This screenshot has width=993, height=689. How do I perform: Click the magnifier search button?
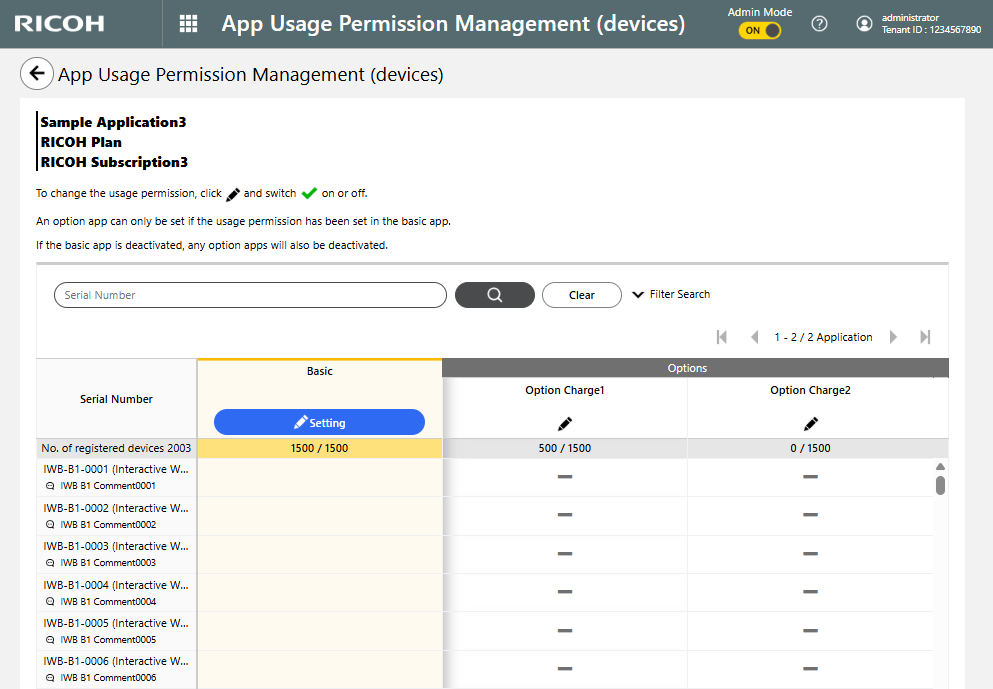pyautogui.click(x=494, y=295)
